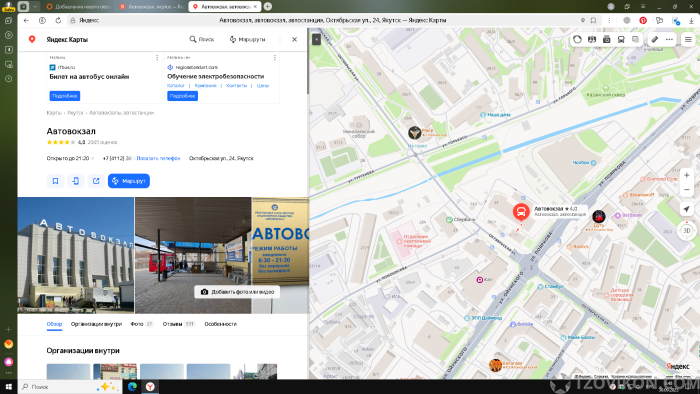Viewport: 700px width, 394px height.
Task: Open the Особенности tab
Action: pyautogui.click(x=221, y=324)
